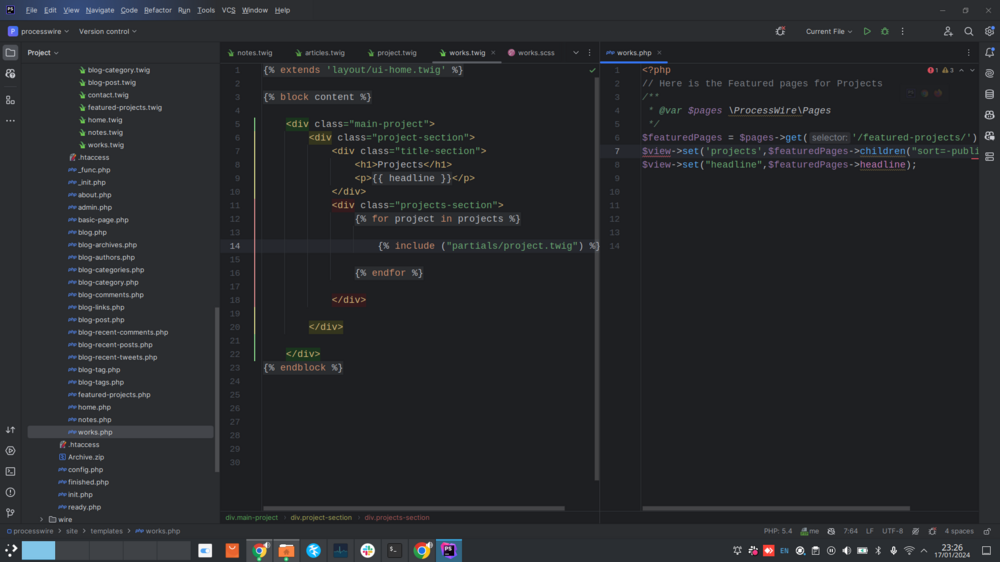Switch to the project.twig editor tab
Screen dimensions: 1000x562
pyautogui.click(x=396, y=53)
